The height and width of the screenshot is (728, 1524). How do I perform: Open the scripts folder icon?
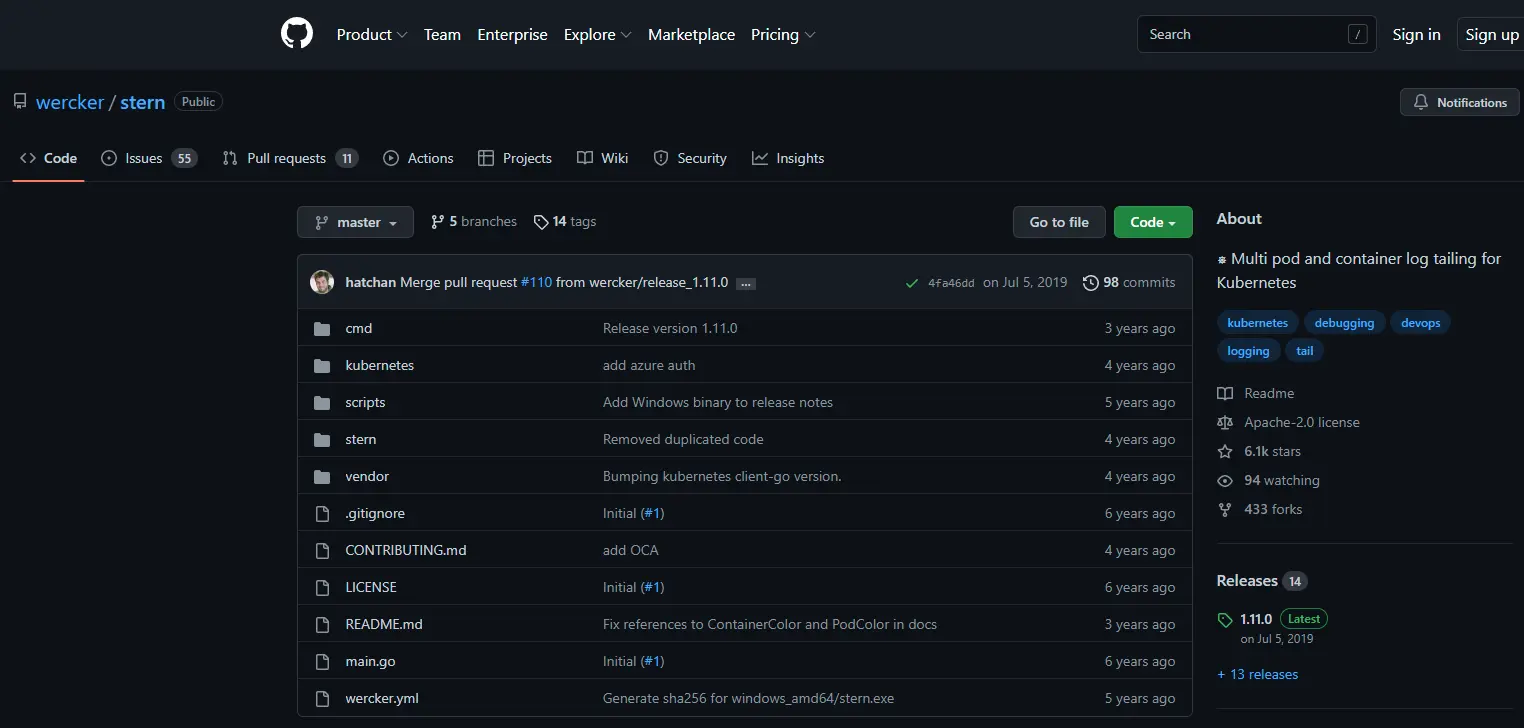tap(322, 402)
